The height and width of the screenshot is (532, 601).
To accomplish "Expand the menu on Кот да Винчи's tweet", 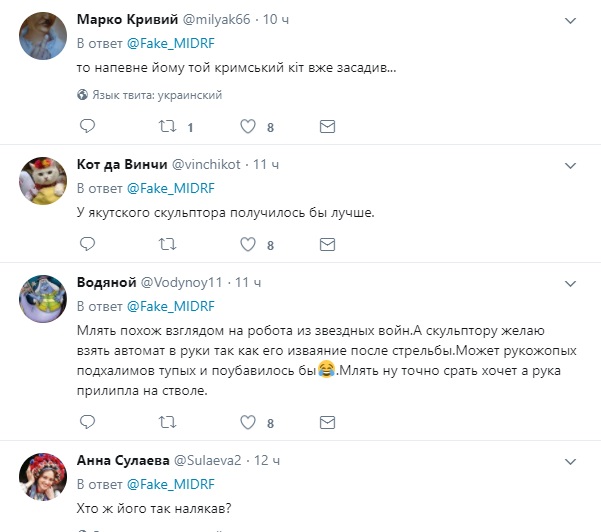I will click(570, 164).
